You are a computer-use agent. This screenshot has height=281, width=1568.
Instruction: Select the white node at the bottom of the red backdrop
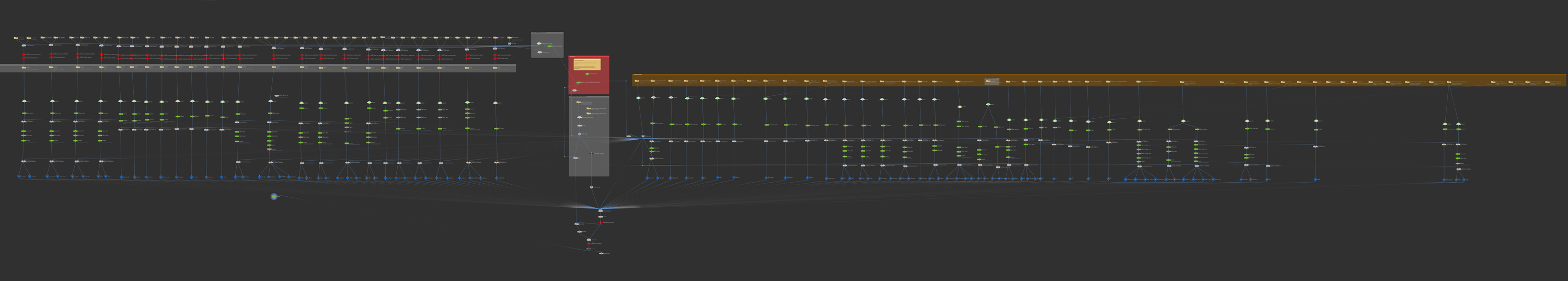click(x=574, y=90)
